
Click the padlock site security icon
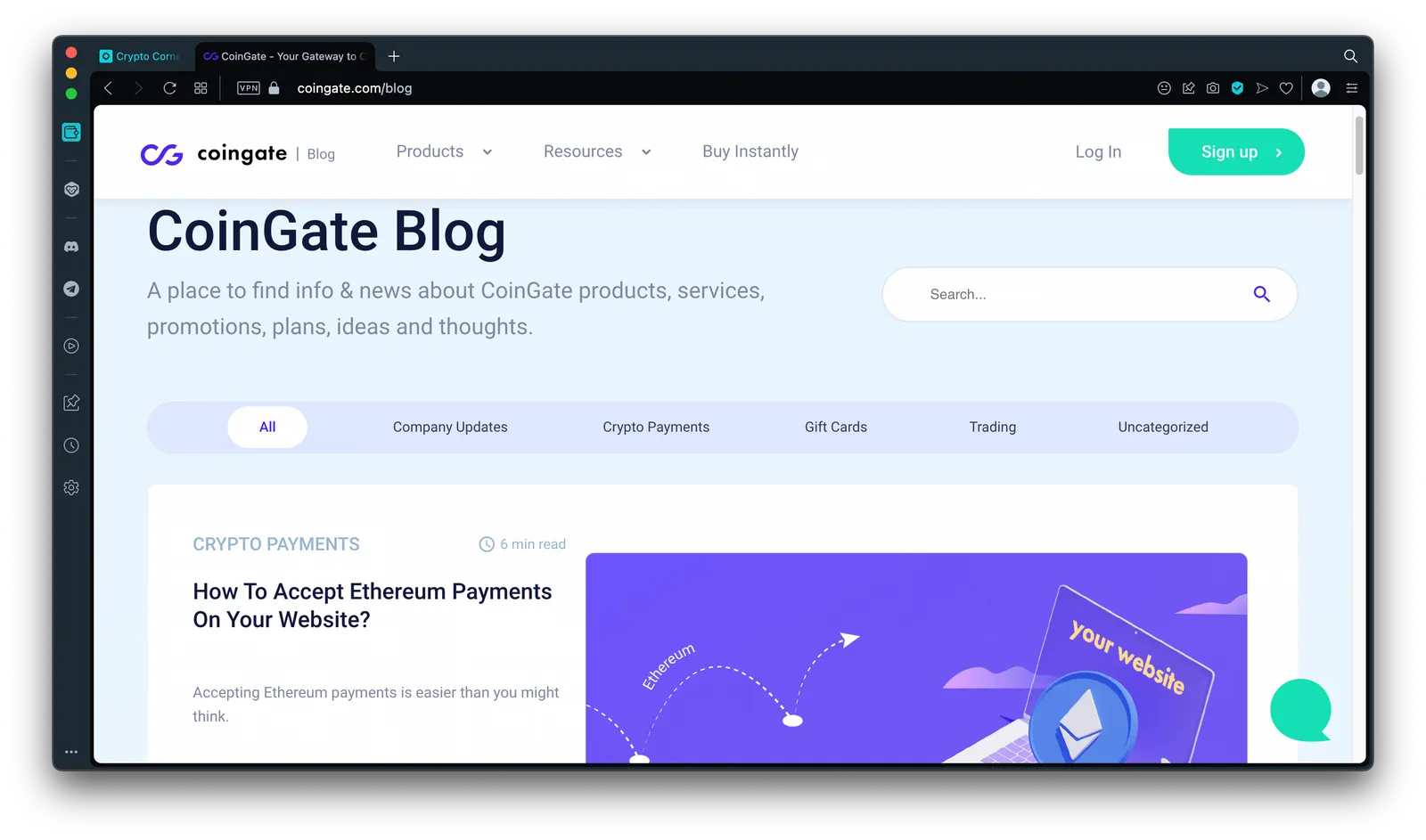275,88
